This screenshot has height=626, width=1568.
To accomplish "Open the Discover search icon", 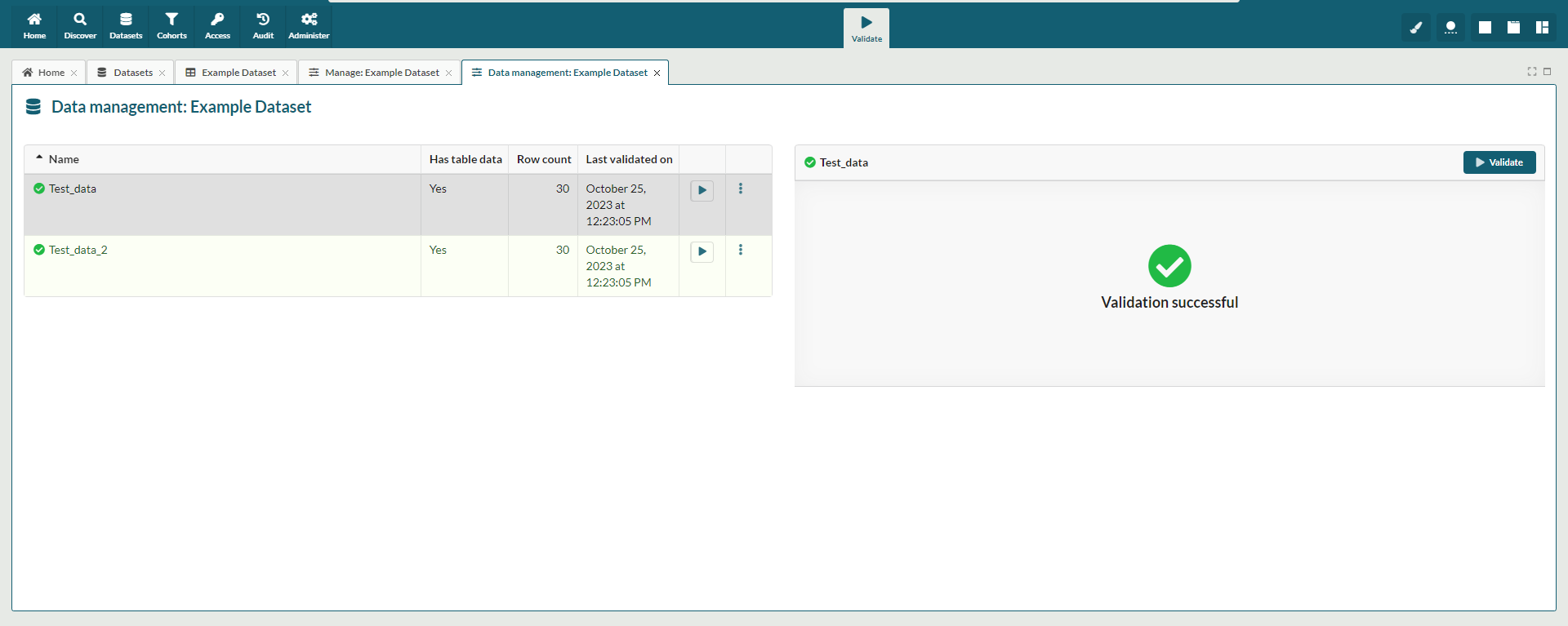I will 80,25.
